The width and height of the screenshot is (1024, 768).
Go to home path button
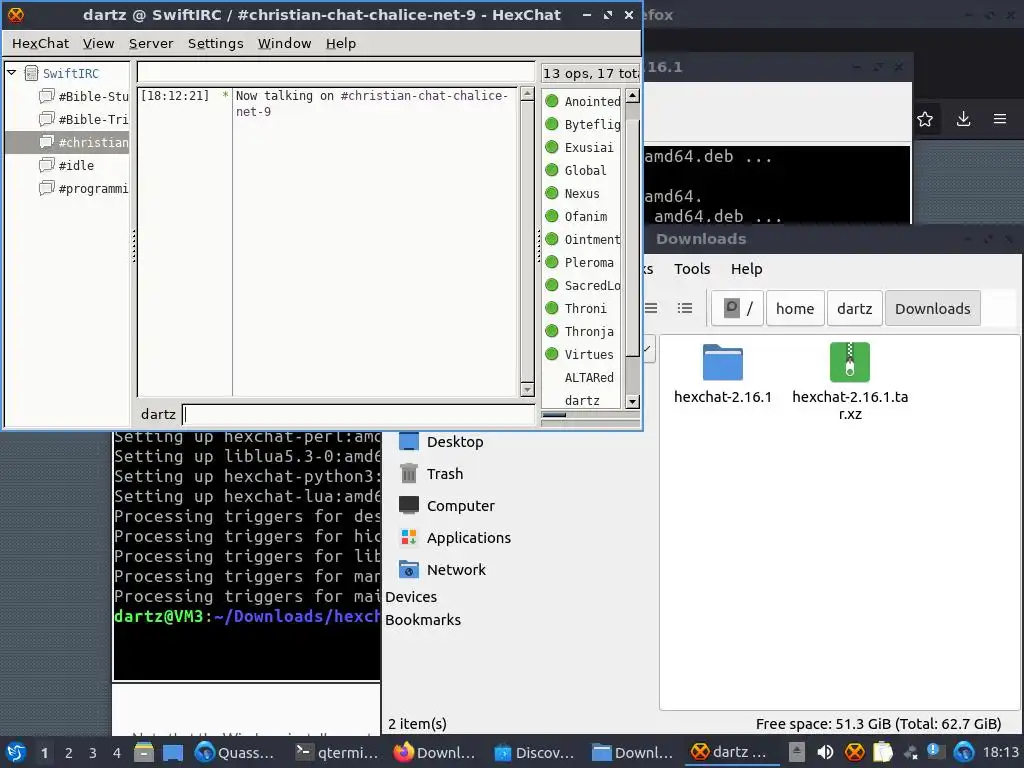[x=795, y=308]
